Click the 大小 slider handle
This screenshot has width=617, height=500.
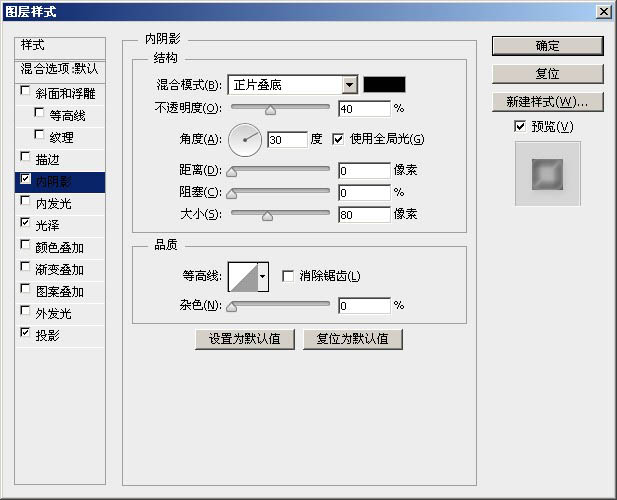pos(267,216)
